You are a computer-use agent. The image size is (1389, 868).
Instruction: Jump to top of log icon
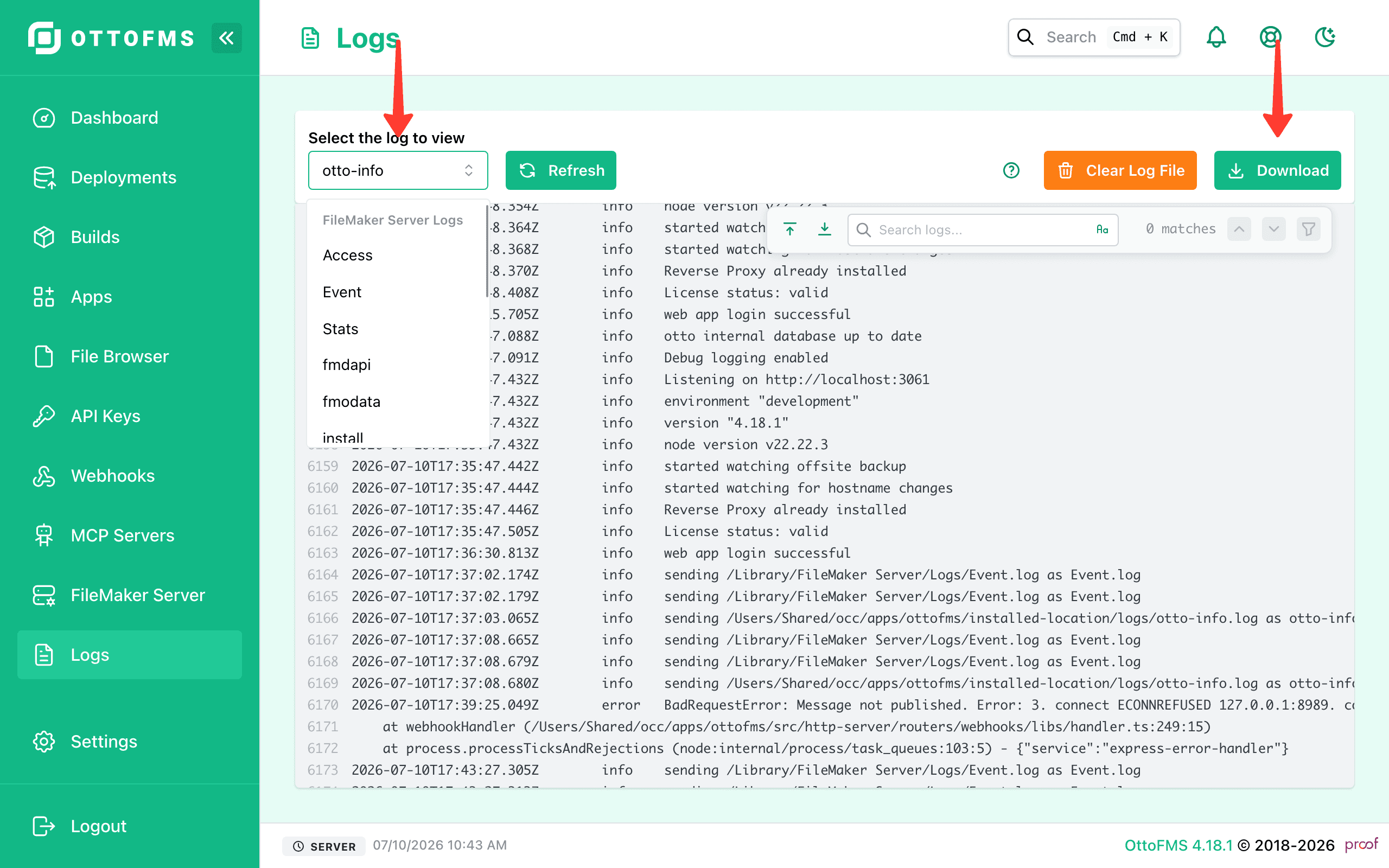pos(790,229)
